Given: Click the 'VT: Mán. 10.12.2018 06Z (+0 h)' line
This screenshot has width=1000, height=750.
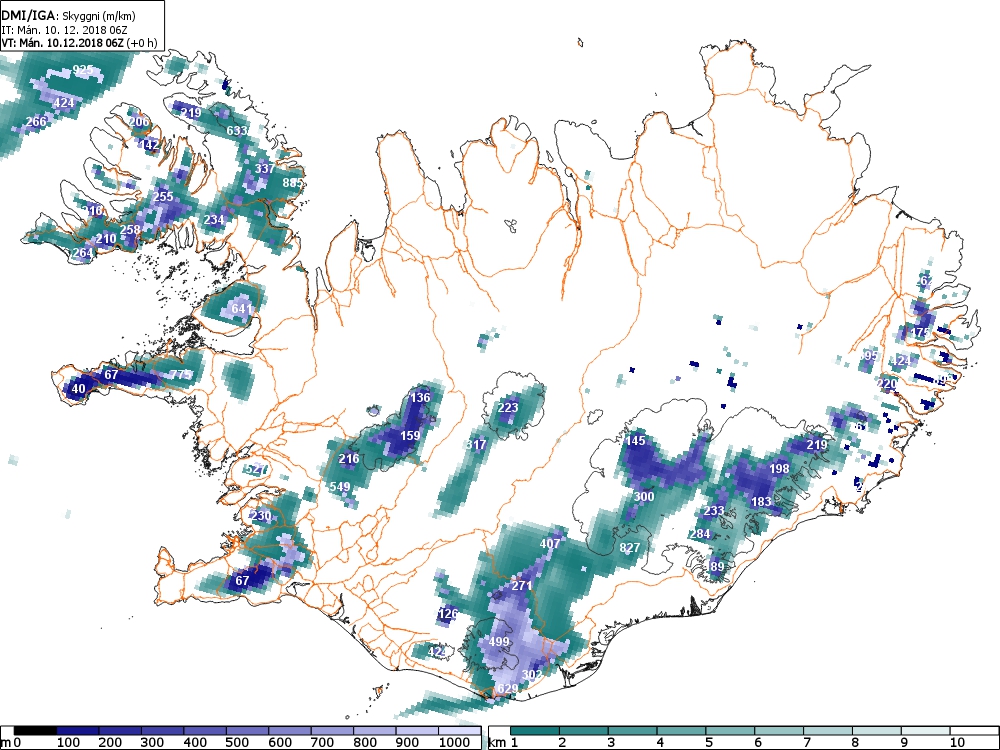Looking at the screenshot, I should pyautogui.click(x=78, y=43).
